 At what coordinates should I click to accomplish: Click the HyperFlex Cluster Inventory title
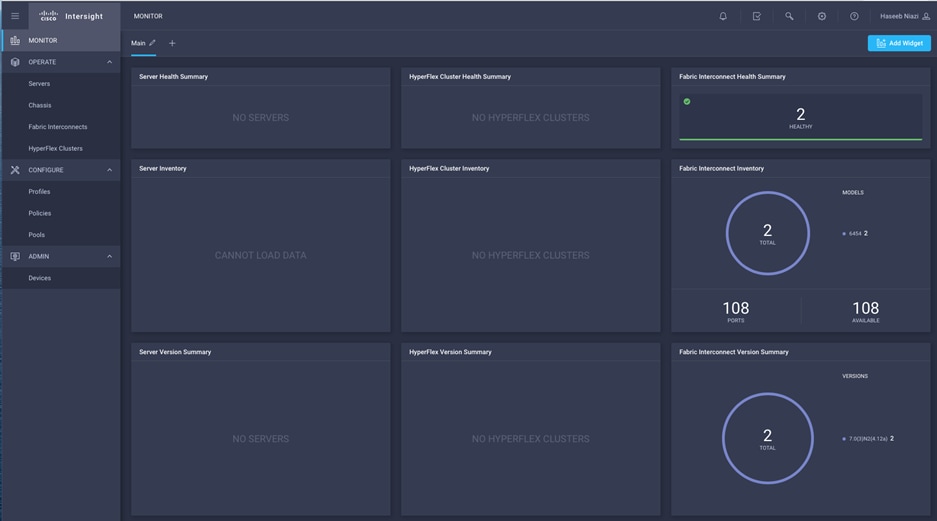tap(449, 168)
